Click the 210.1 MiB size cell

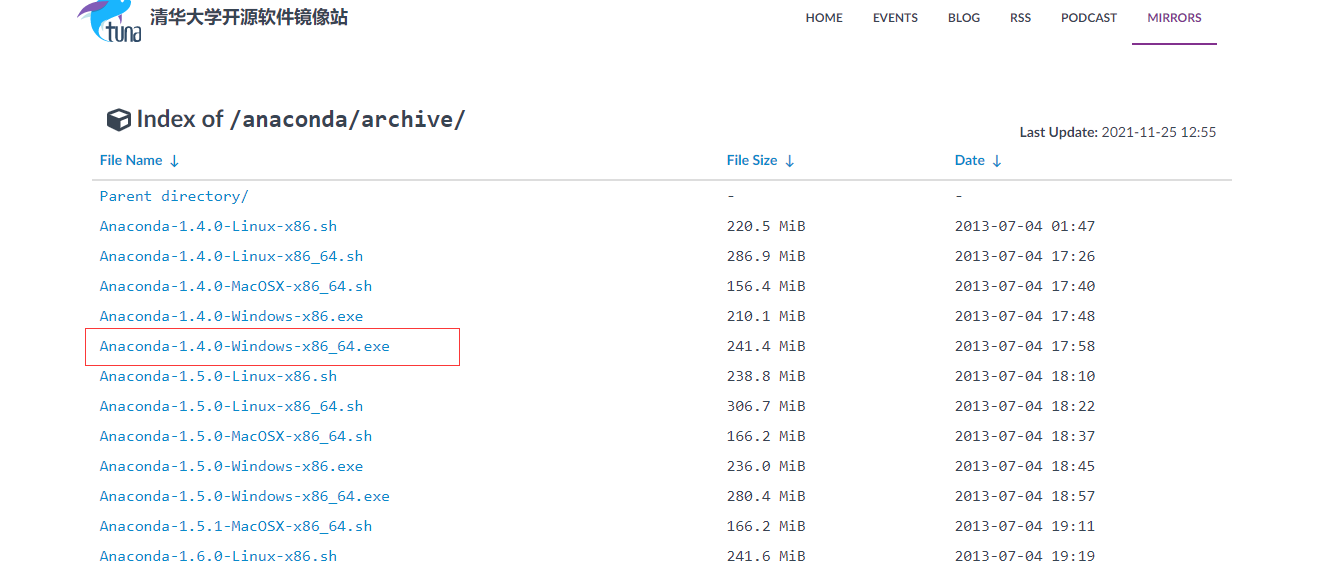766,316
